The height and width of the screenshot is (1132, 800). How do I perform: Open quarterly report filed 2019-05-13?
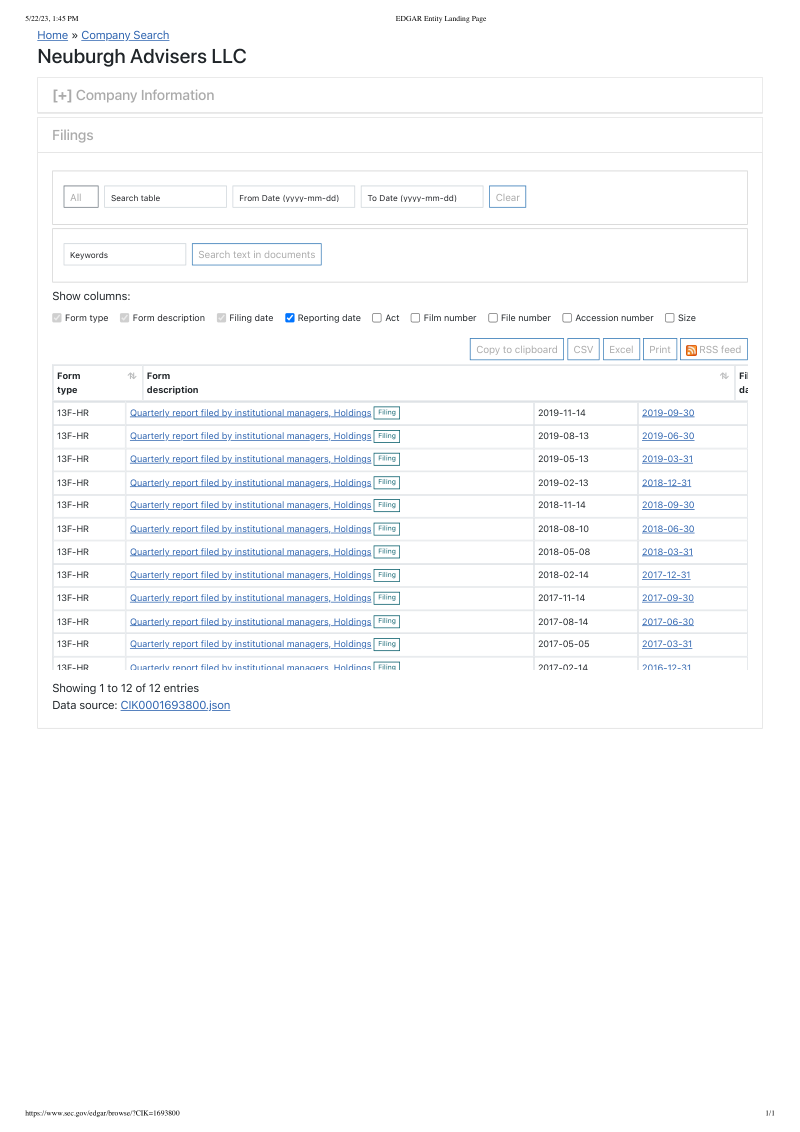[251, 459]
